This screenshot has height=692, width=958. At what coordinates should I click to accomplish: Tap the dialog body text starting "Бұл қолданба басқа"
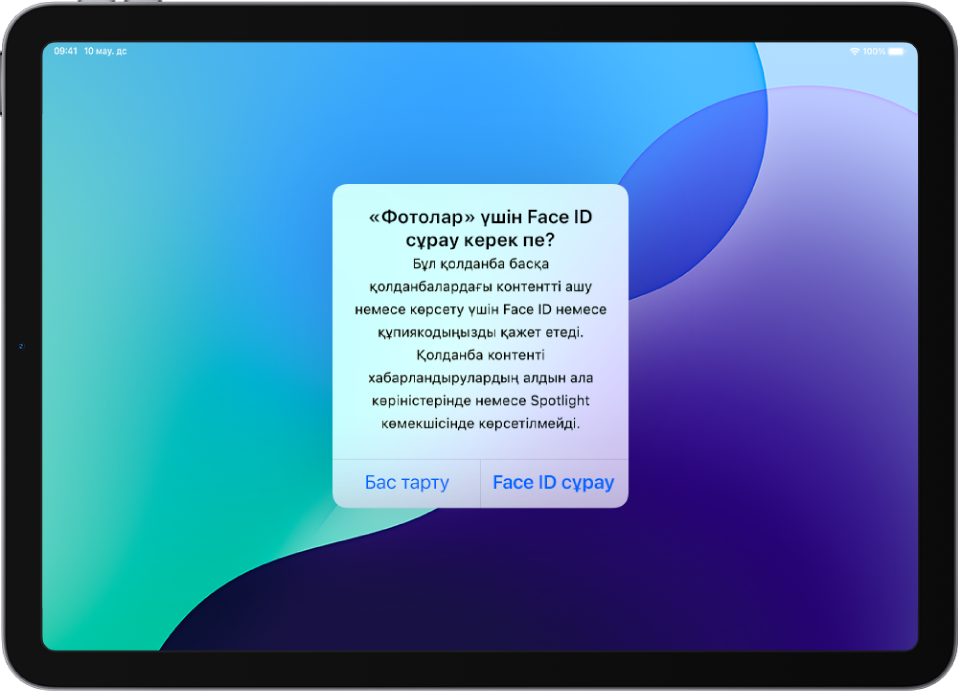click(480, 343)
